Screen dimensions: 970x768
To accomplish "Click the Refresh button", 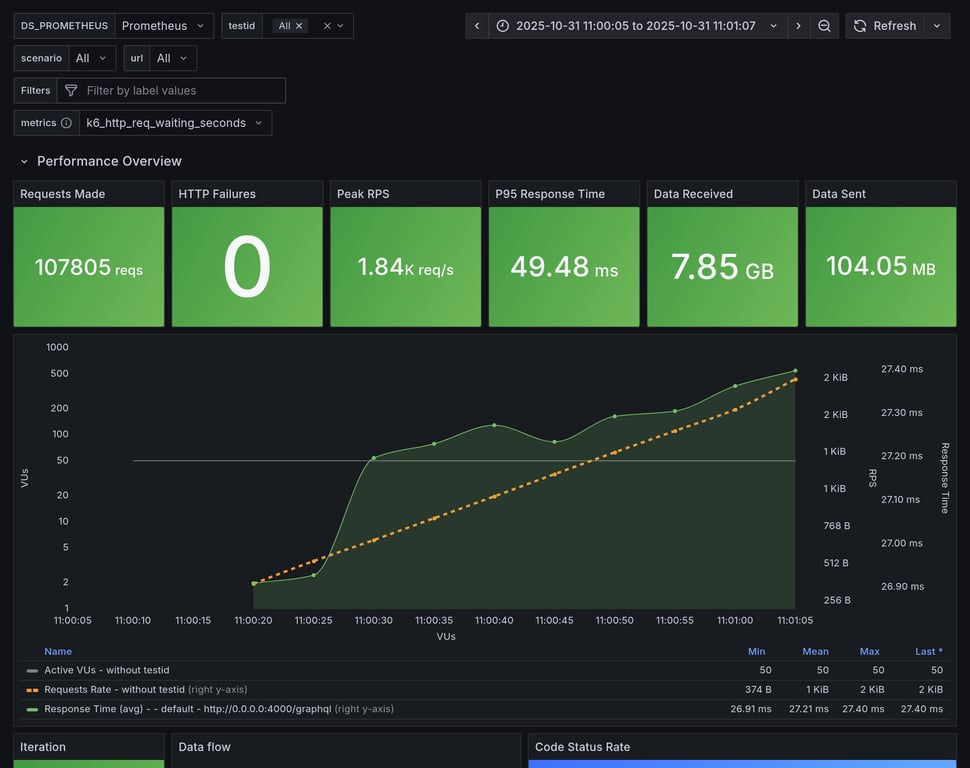I will pos(884,26).
